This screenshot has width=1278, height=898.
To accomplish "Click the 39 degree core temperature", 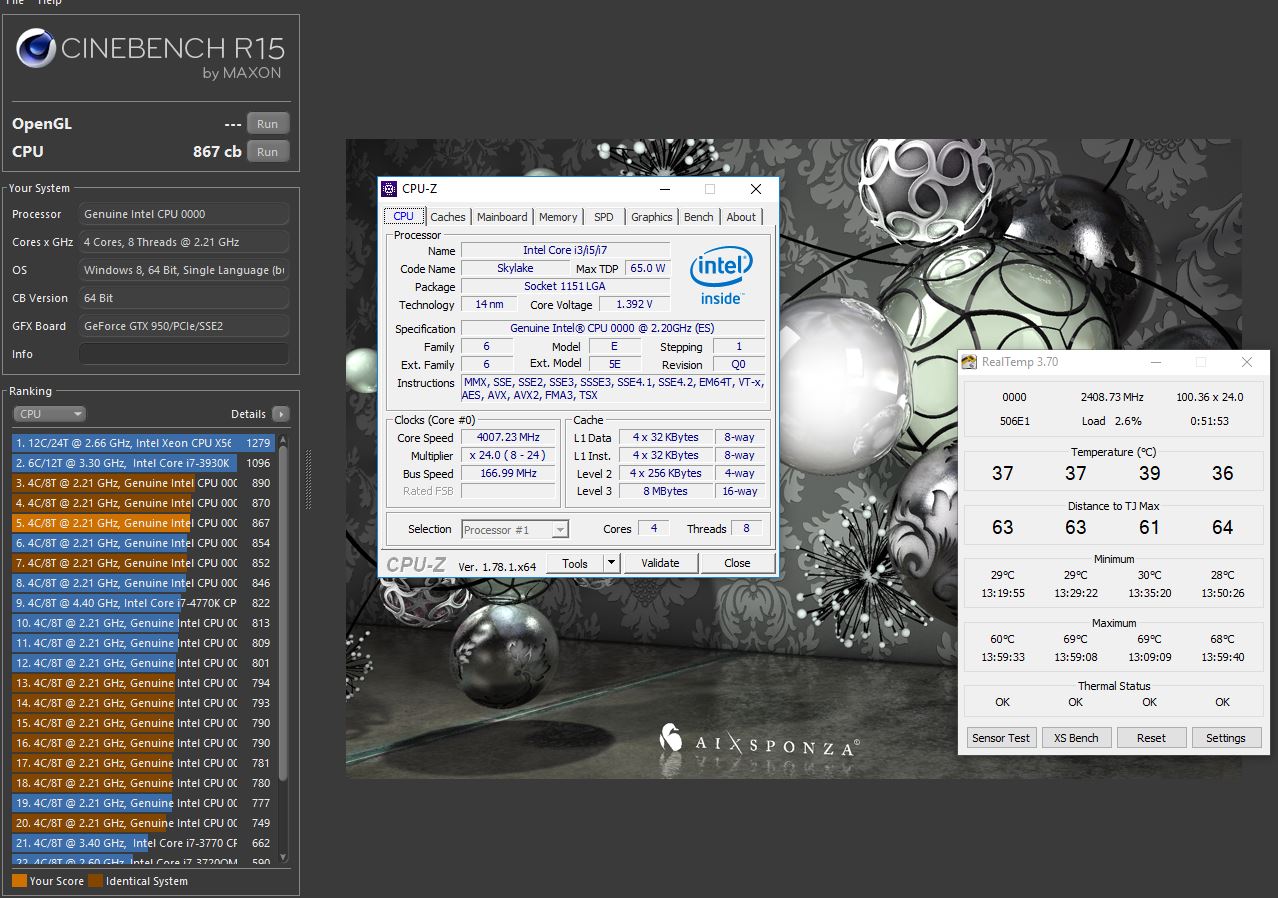I will tap(1150, 473).
